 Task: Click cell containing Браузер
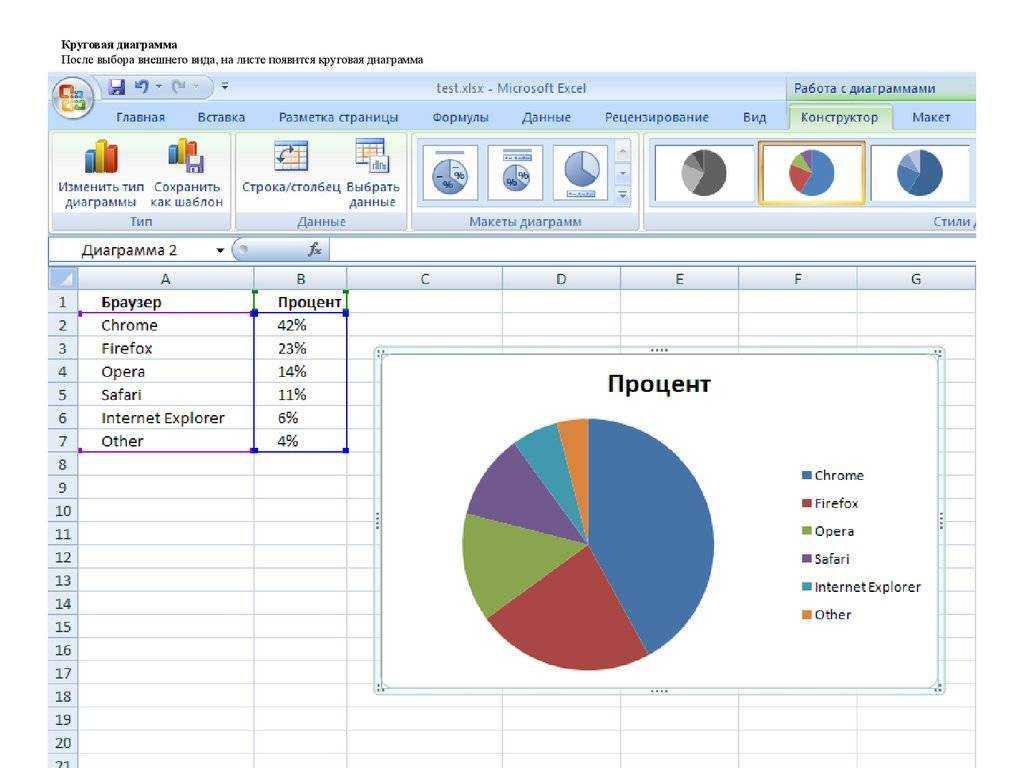click(166, 302)
